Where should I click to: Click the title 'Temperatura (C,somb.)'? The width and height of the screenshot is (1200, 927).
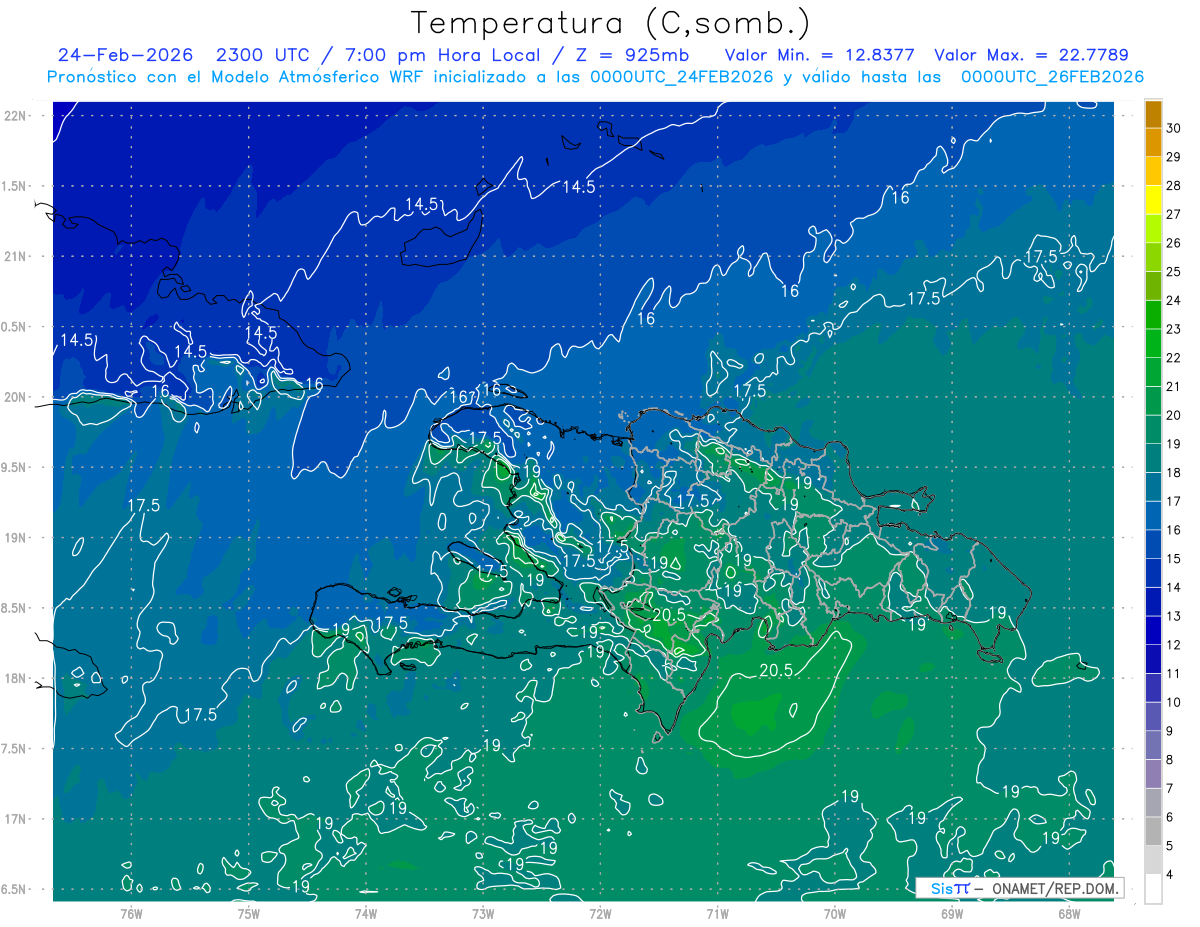point(611,24)
